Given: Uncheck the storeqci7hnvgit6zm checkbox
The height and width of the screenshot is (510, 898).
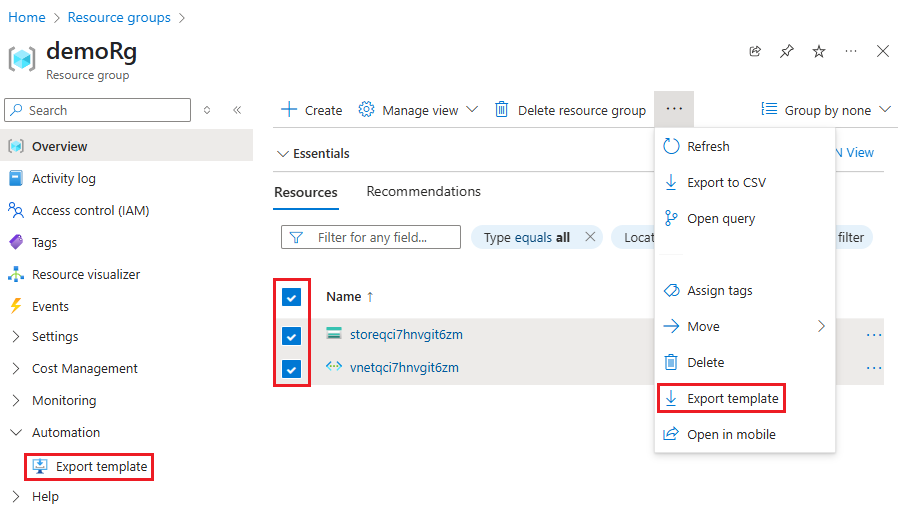Looking at the screenshot, I should click(292, 336).
